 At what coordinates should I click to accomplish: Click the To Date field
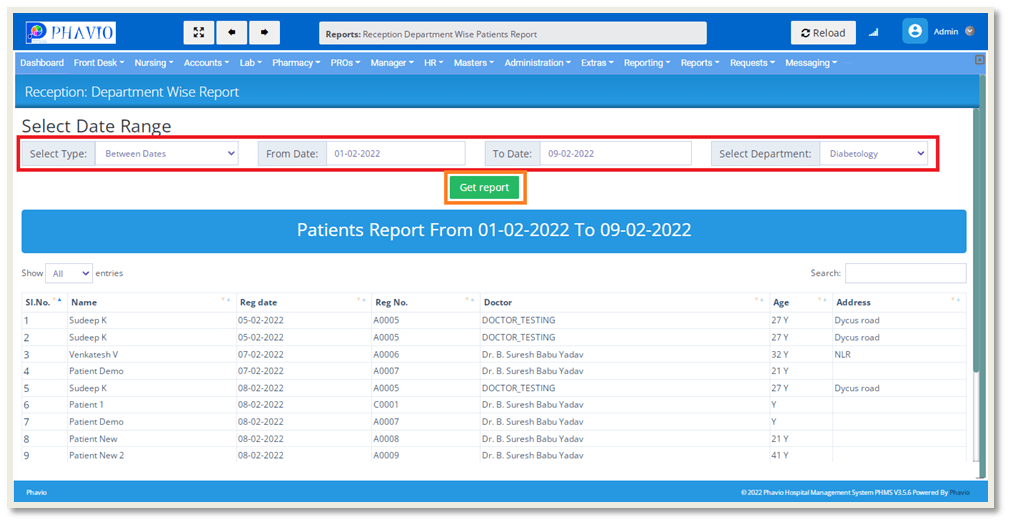tap(615, 154)
